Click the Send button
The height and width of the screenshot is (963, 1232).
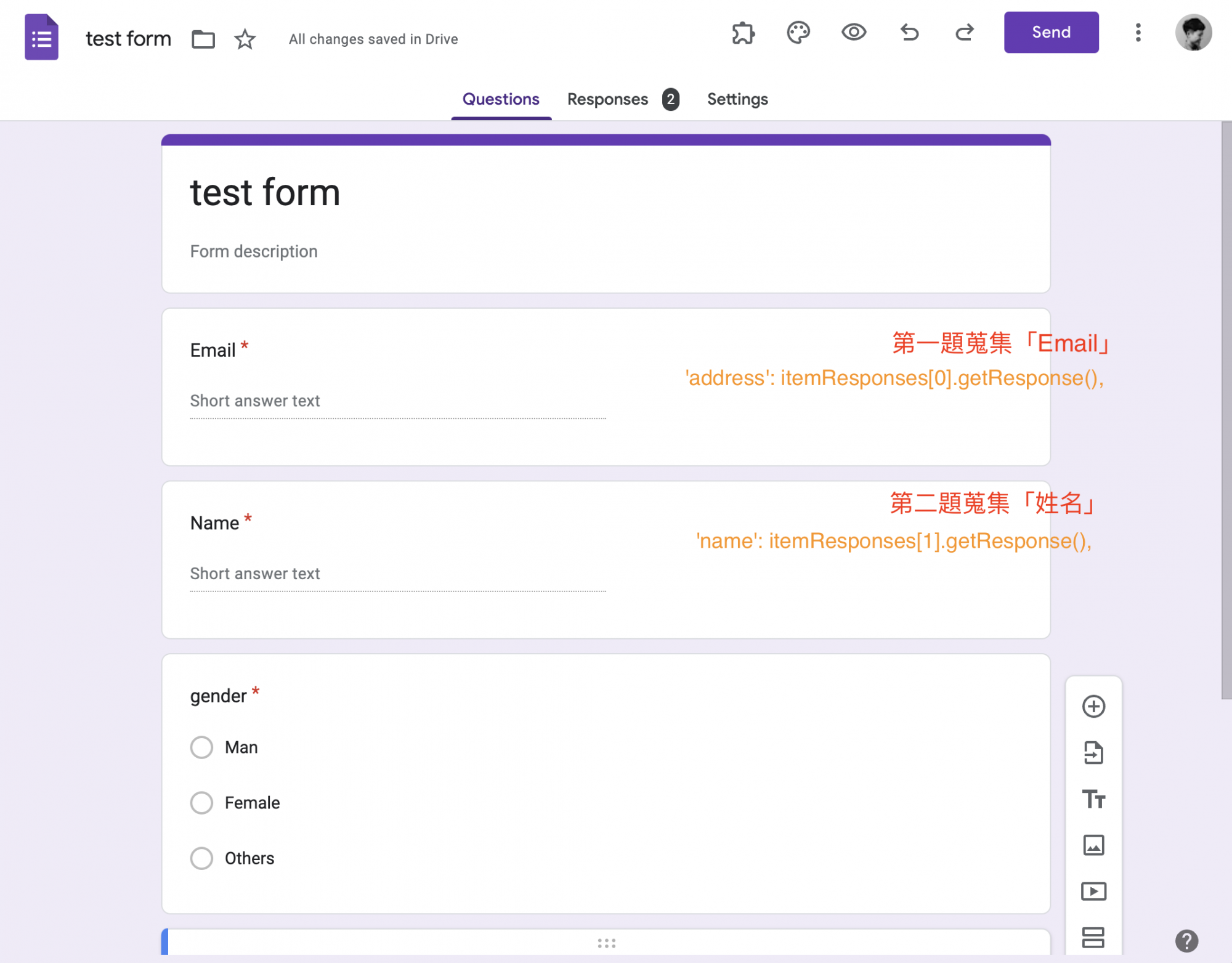pyautogui.click(x=1051, y=32)
